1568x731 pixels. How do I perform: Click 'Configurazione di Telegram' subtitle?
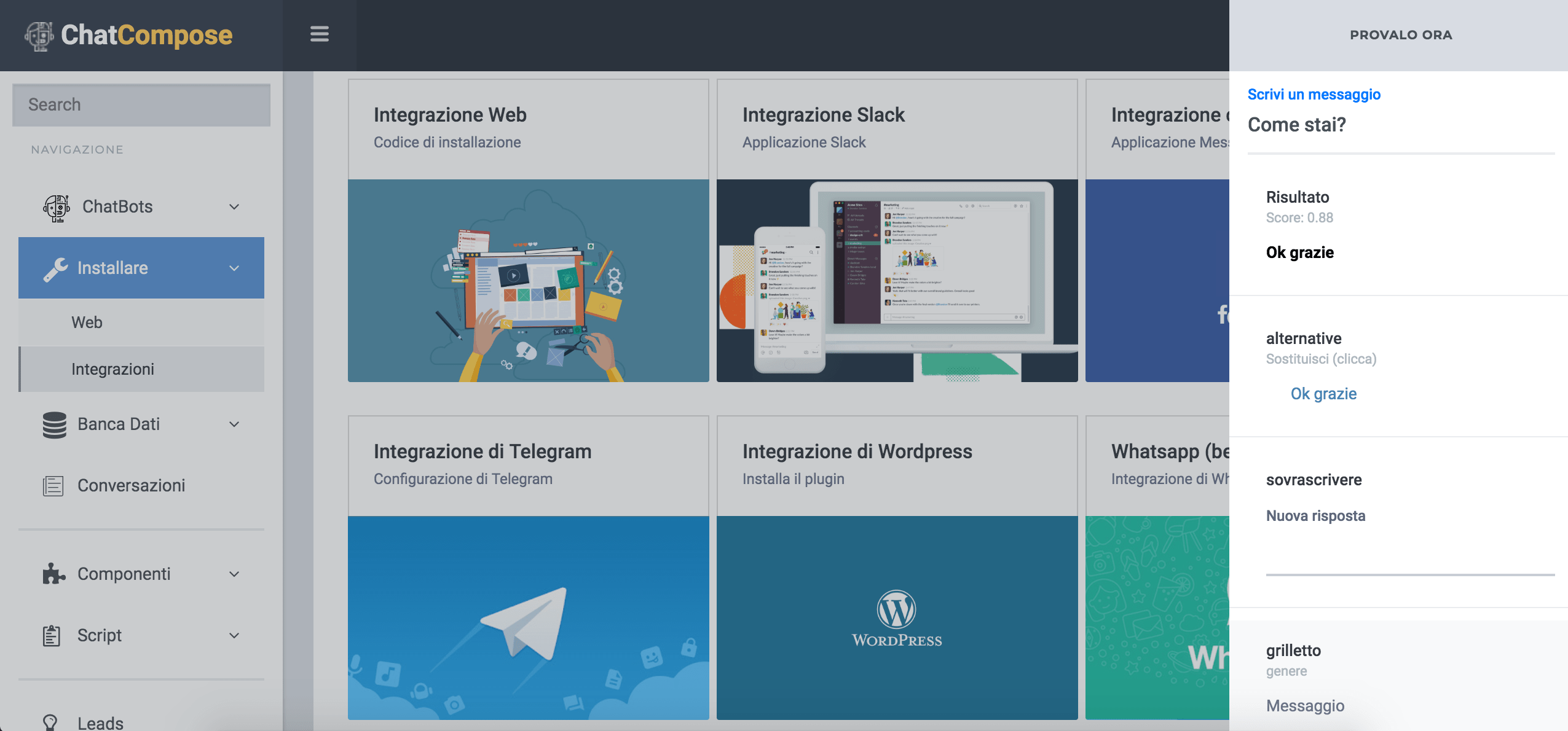pyautogui.click(x=463, y=479)
